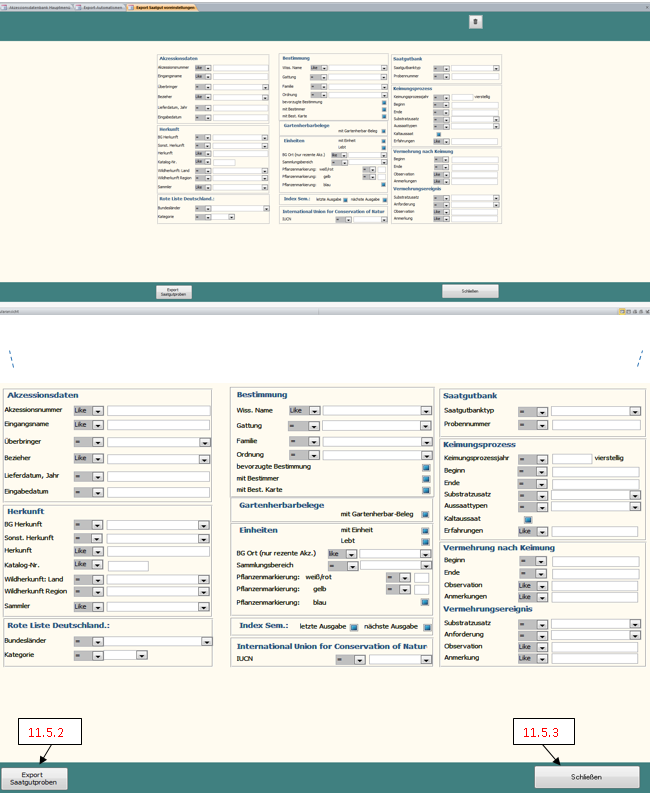The width and height of the screenshot is (650, 793).
Task: Expand Gattung value dropdown in enlarged Bestimmung
Action: 424,425
